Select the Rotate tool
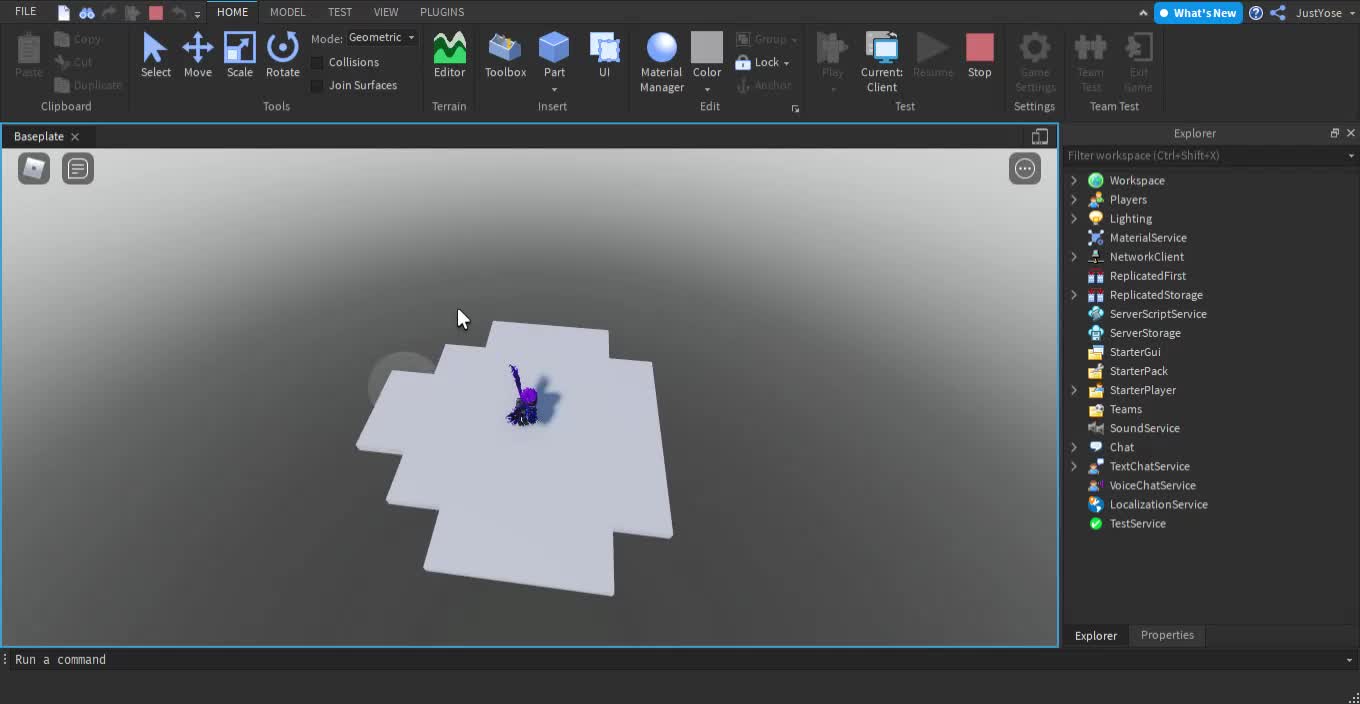 [283, 55]
